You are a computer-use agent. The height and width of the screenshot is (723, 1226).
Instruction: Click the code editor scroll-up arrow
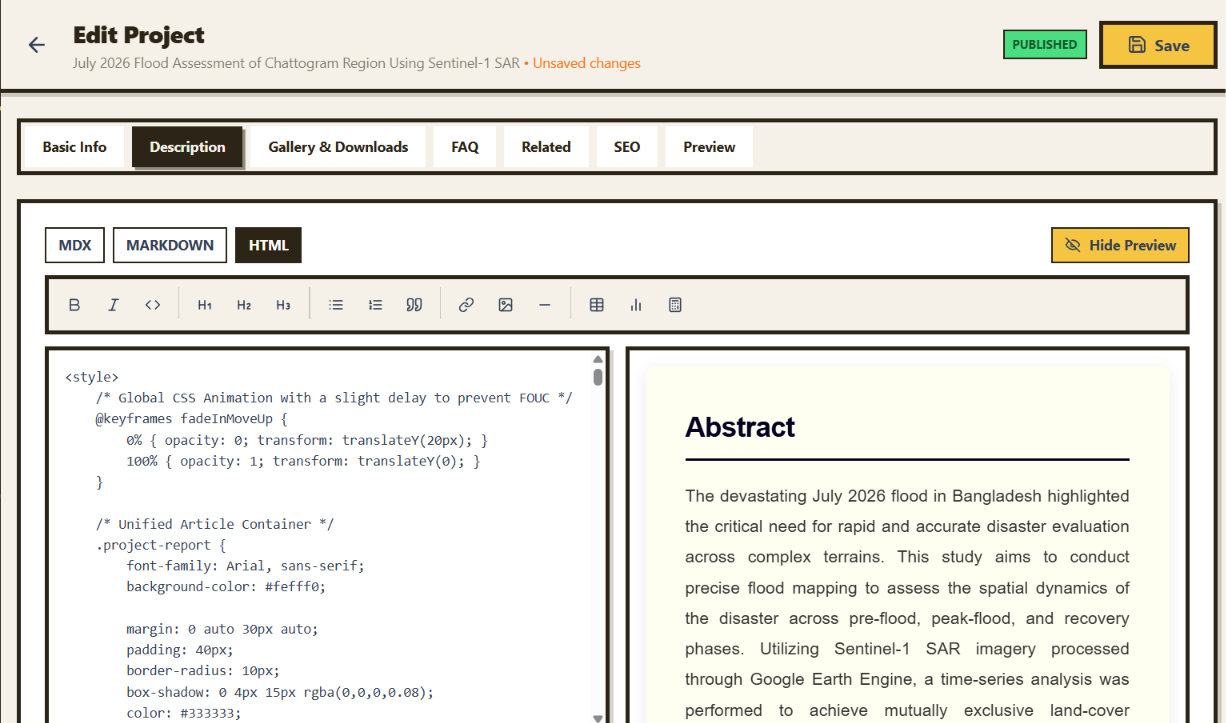click(598, 359)
